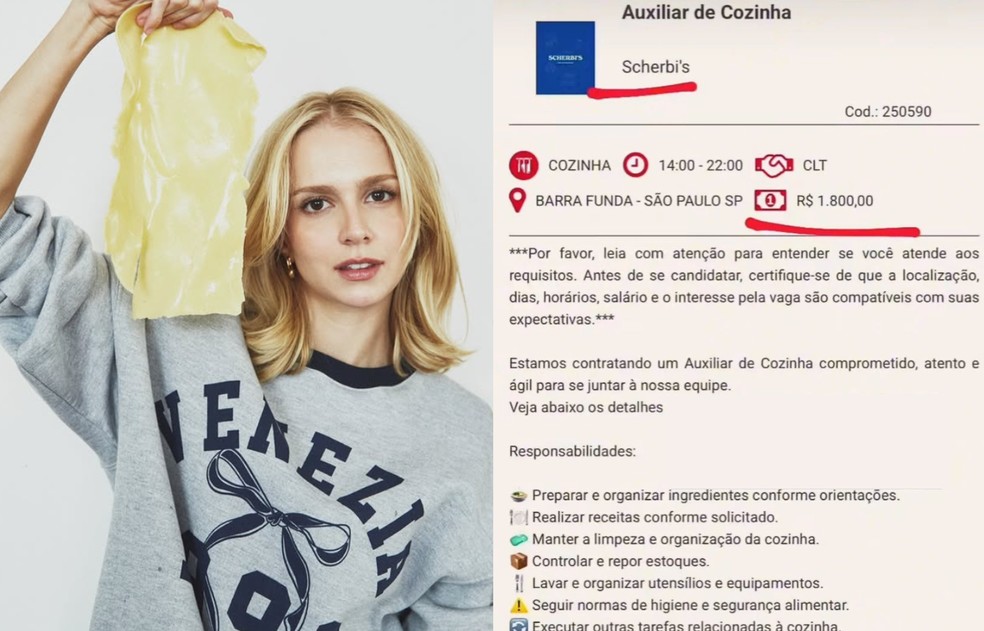This screenshot has width=984, height=631.
Task: Click the Cod.: 250590 job code
Action: point(887,112)
